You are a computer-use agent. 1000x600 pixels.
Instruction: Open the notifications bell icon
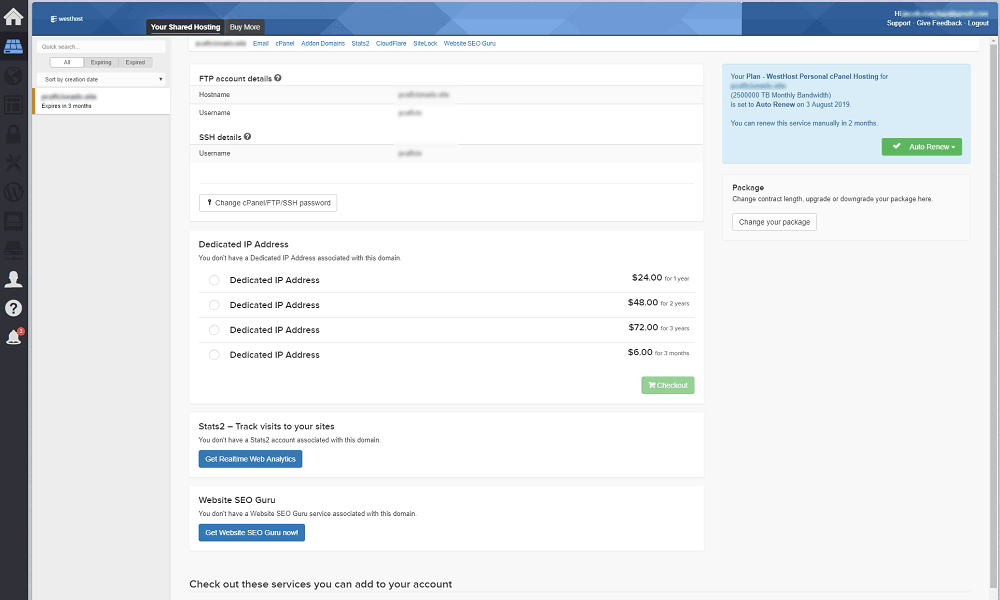pyautogui.click(x=13, y=337)
